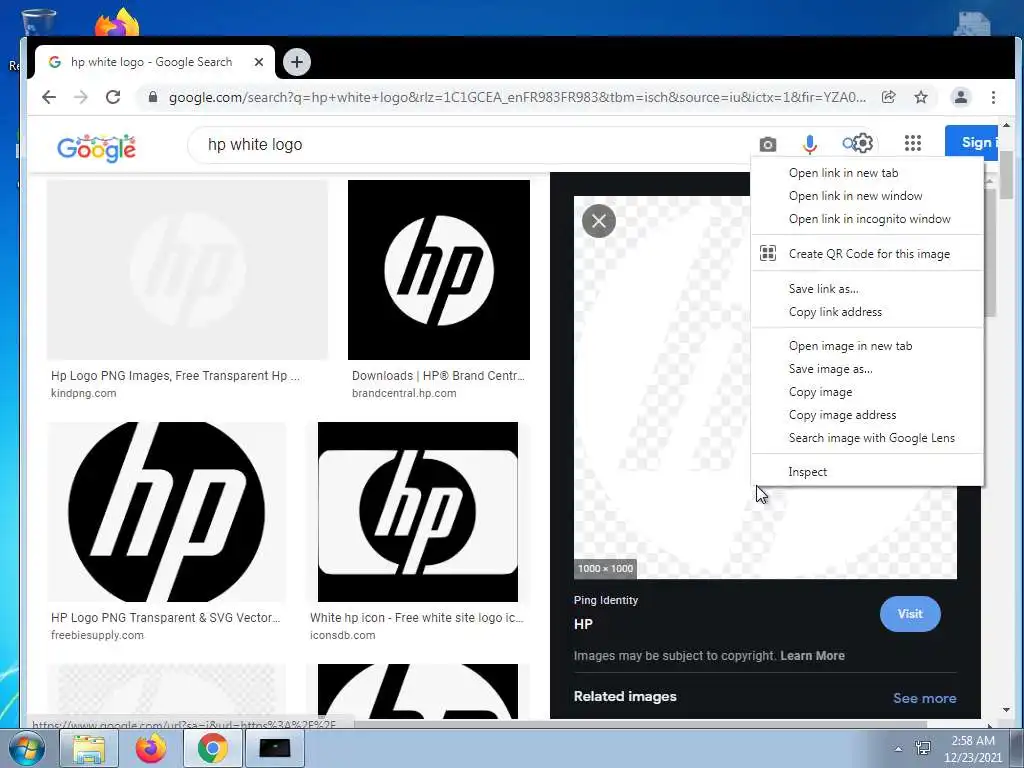This screenshot has width=1024, height=768.
Task: Click the '1000 × 1000' size label
Action: coord(605,568)
